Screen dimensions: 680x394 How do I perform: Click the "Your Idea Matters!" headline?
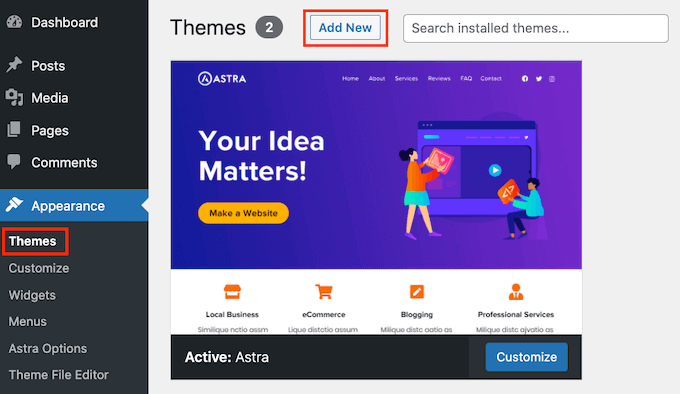coord(262,156)
